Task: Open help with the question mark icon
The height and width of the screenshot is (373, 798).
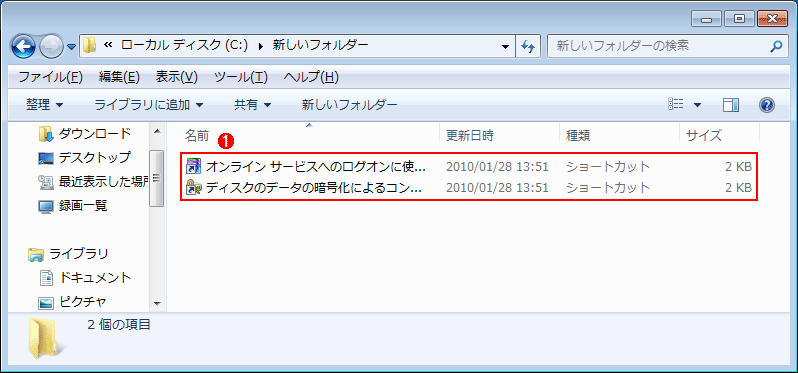Action: tap(766, 105)
